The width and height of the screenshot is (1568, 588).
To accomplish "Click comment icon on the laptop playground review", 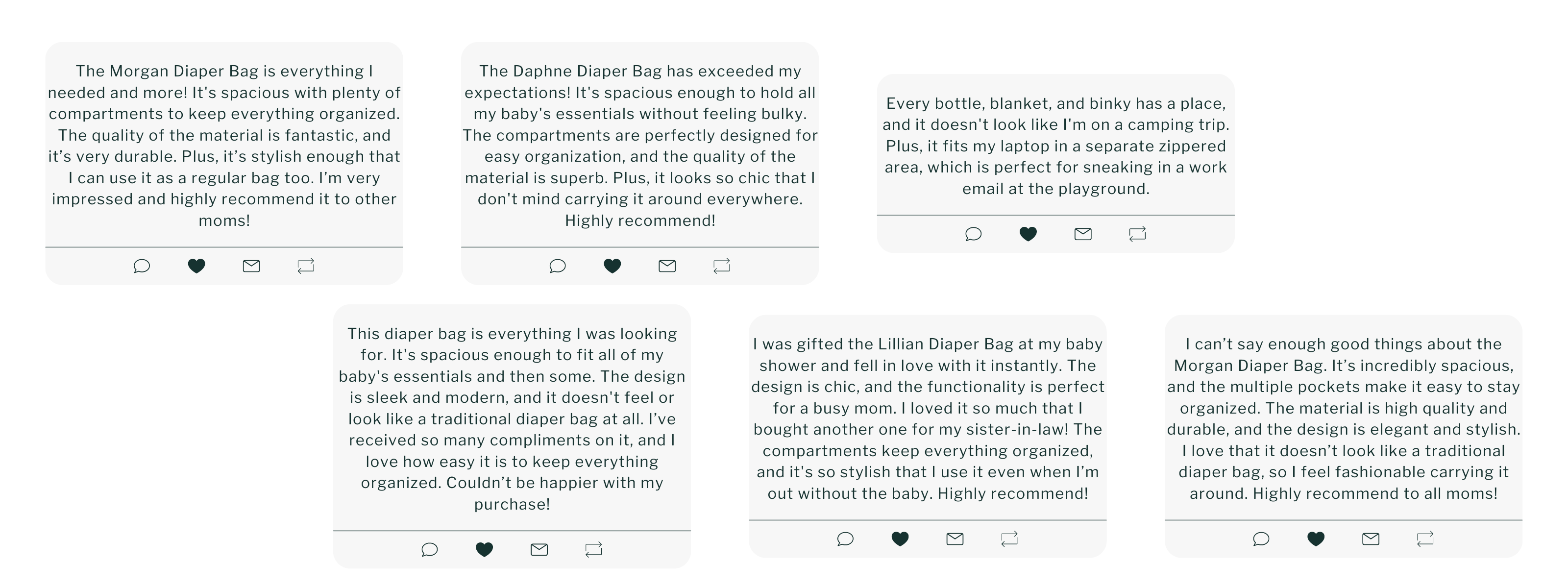I will click(973, 234).
